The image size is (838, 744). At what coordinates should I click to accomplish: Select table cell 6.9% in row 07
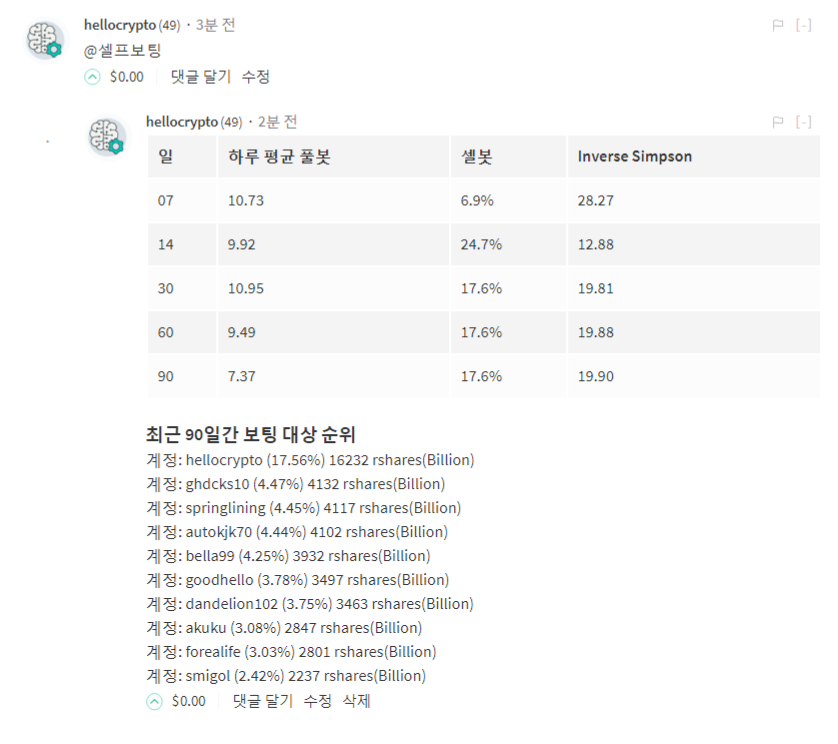[508, 201]
